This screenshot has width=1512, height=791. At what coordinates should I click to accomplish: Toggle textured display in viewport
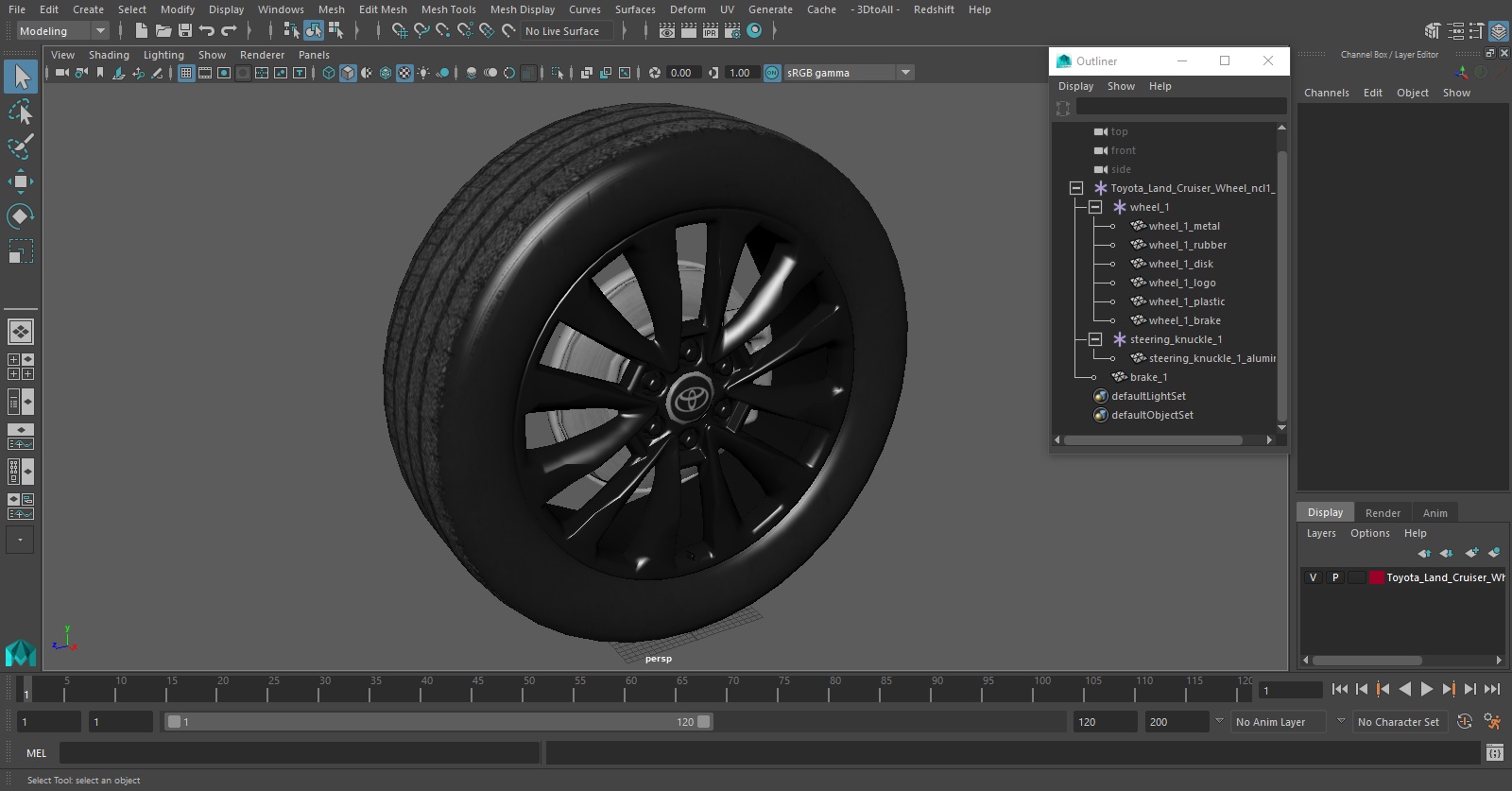404,73
